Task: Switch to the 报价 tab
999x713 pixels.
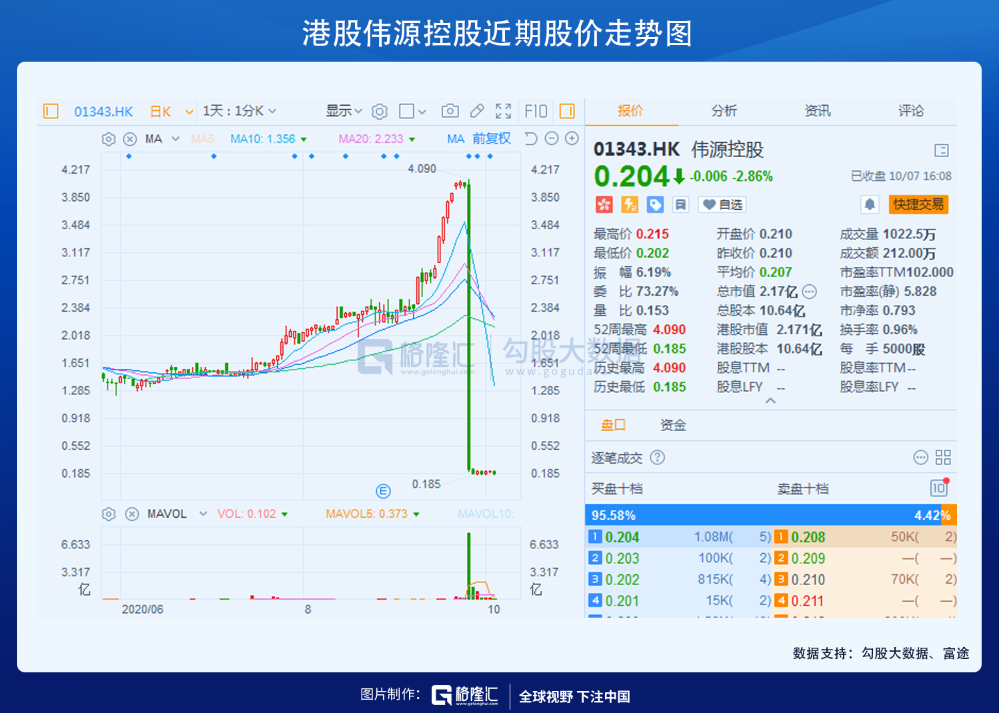Action: 631,111
